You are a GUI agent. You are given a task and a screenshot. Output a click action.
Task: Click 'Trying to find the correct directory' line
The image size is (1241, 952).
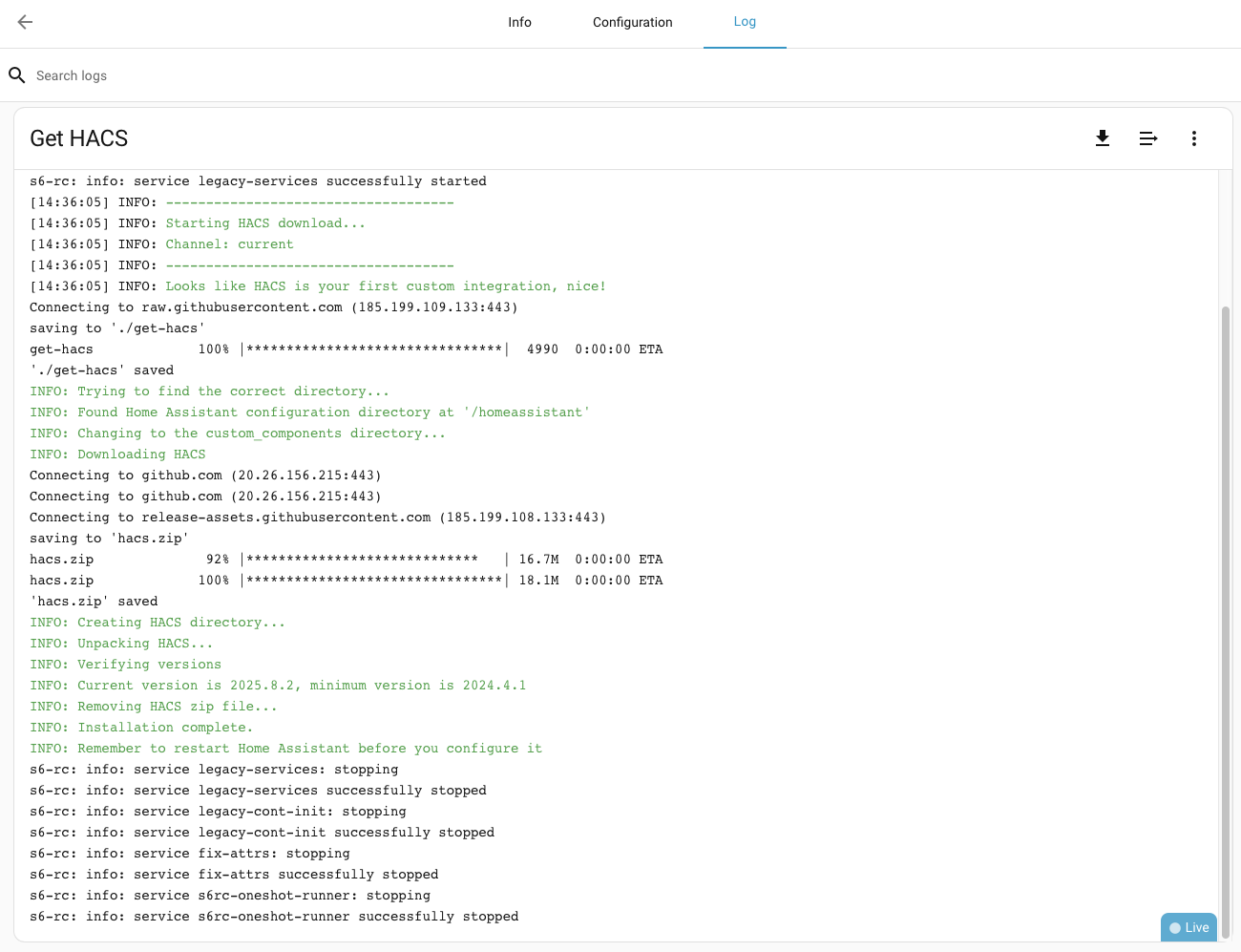coord(210,391)
